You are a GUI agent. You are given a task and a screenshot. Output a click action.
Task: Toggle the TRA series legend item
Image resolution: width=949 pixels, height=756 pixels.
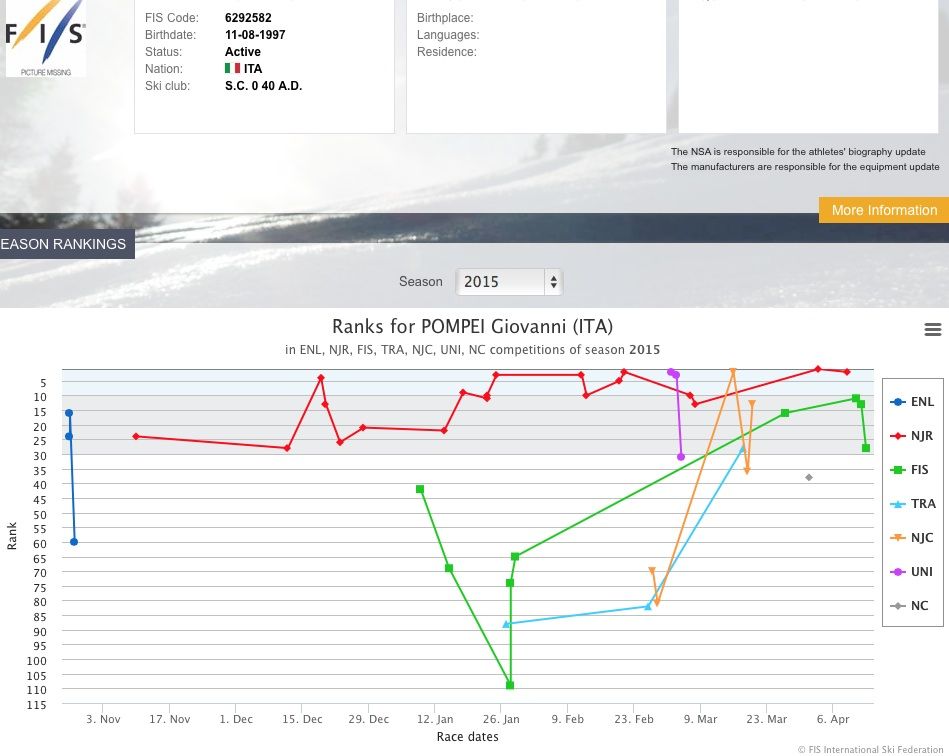coord(912,504)
